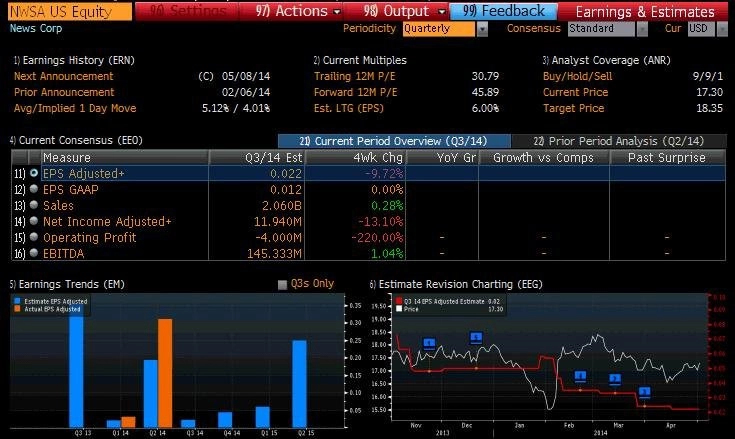The width and height of the screenshot is (735, 439).
Task: Open 5) Earnings Trends (EM)
Action: tap(67, 284)
